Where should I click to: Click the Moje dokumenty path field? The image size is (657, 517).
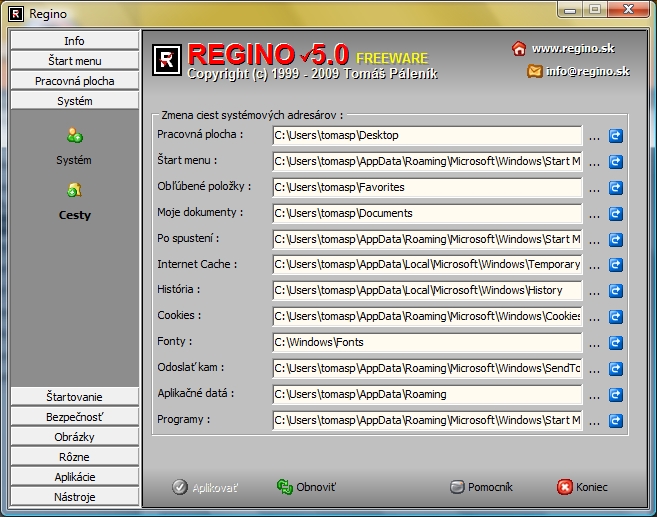click(427, 213)
